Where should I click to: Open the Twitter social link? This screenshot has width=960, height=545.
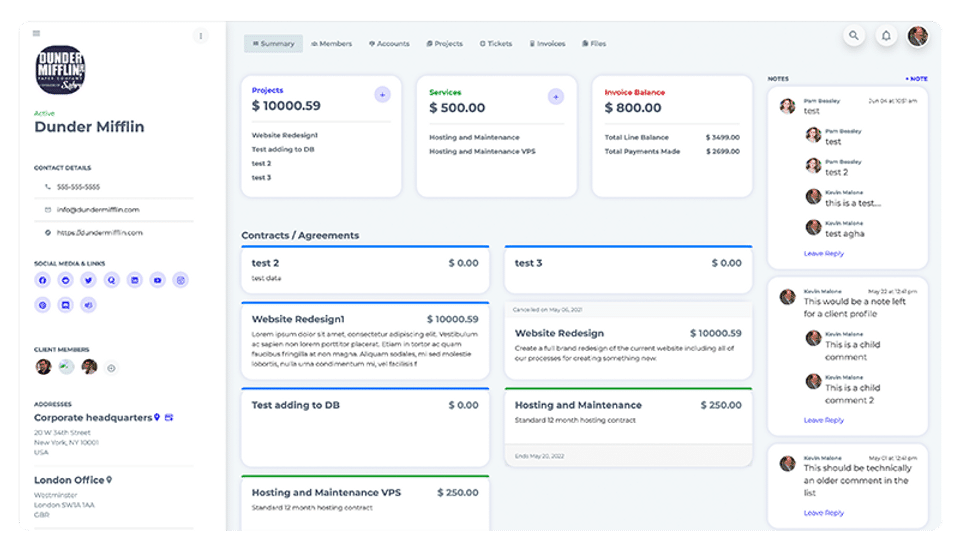88,280
